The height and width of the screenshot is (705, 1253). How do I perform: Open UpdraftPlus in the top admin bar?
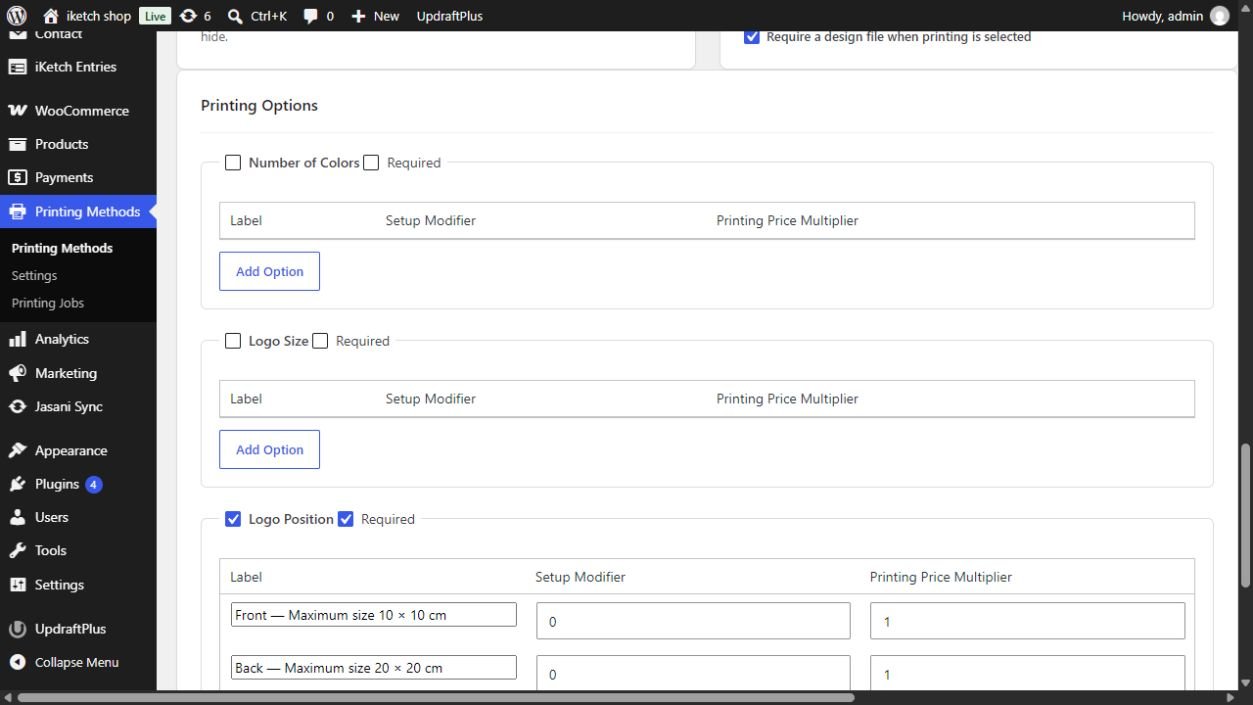[x=450, y=16]
